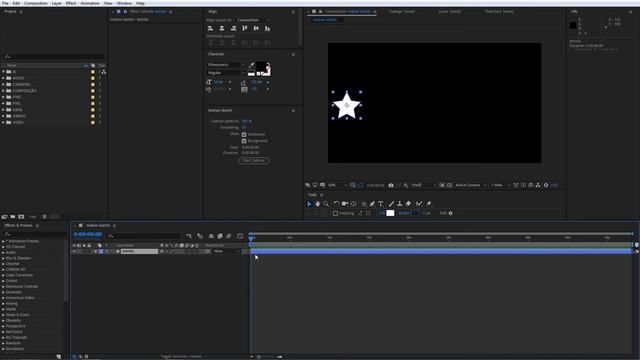The image size is (640, 360).
Task: Click the star layer's label color square
Action: tap(101, 251)
